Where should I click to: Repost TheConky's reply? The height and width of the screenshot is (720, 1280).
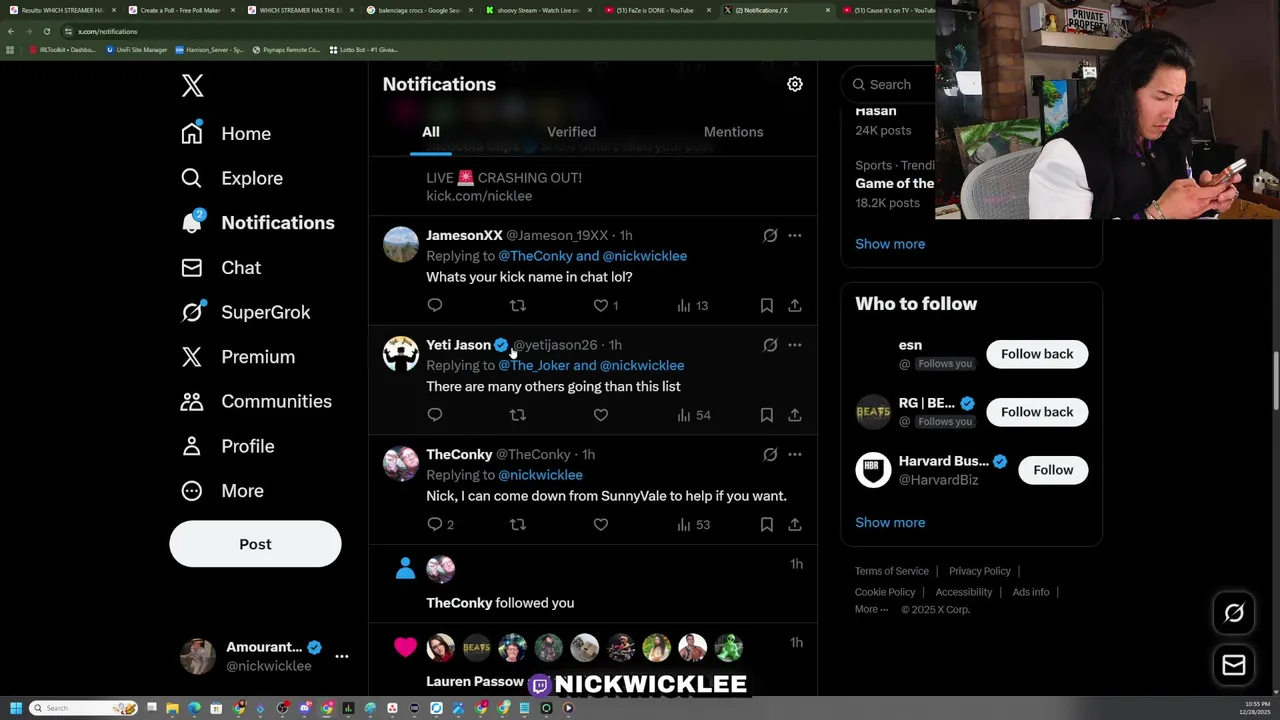[518, 524]
